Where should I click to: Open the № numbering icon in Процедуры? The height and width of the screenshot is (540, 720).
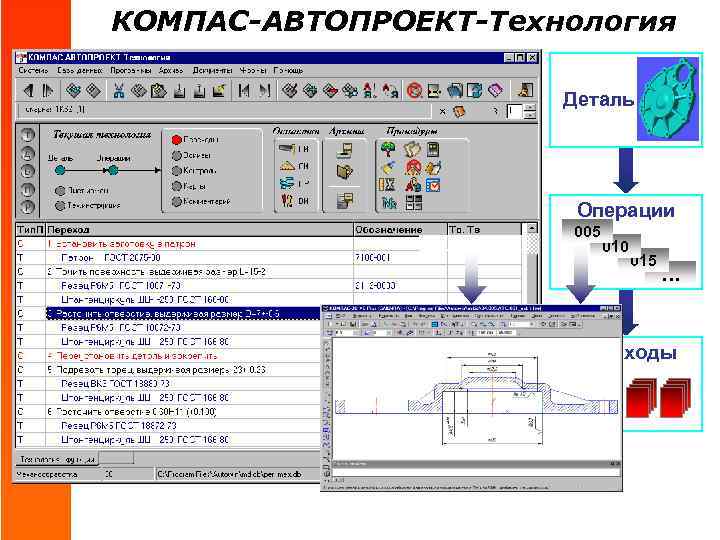pyautogui.click(x=389, y=202)
